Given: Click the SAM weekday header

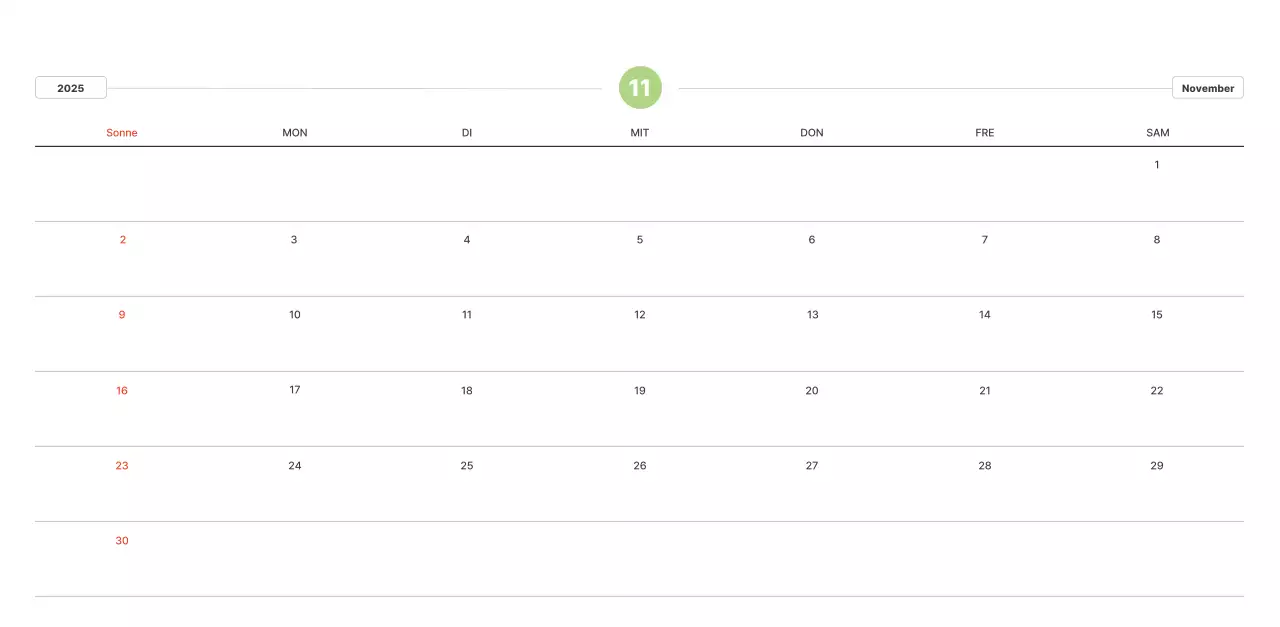Looking at the screenshot, I should coord(1157,133).
